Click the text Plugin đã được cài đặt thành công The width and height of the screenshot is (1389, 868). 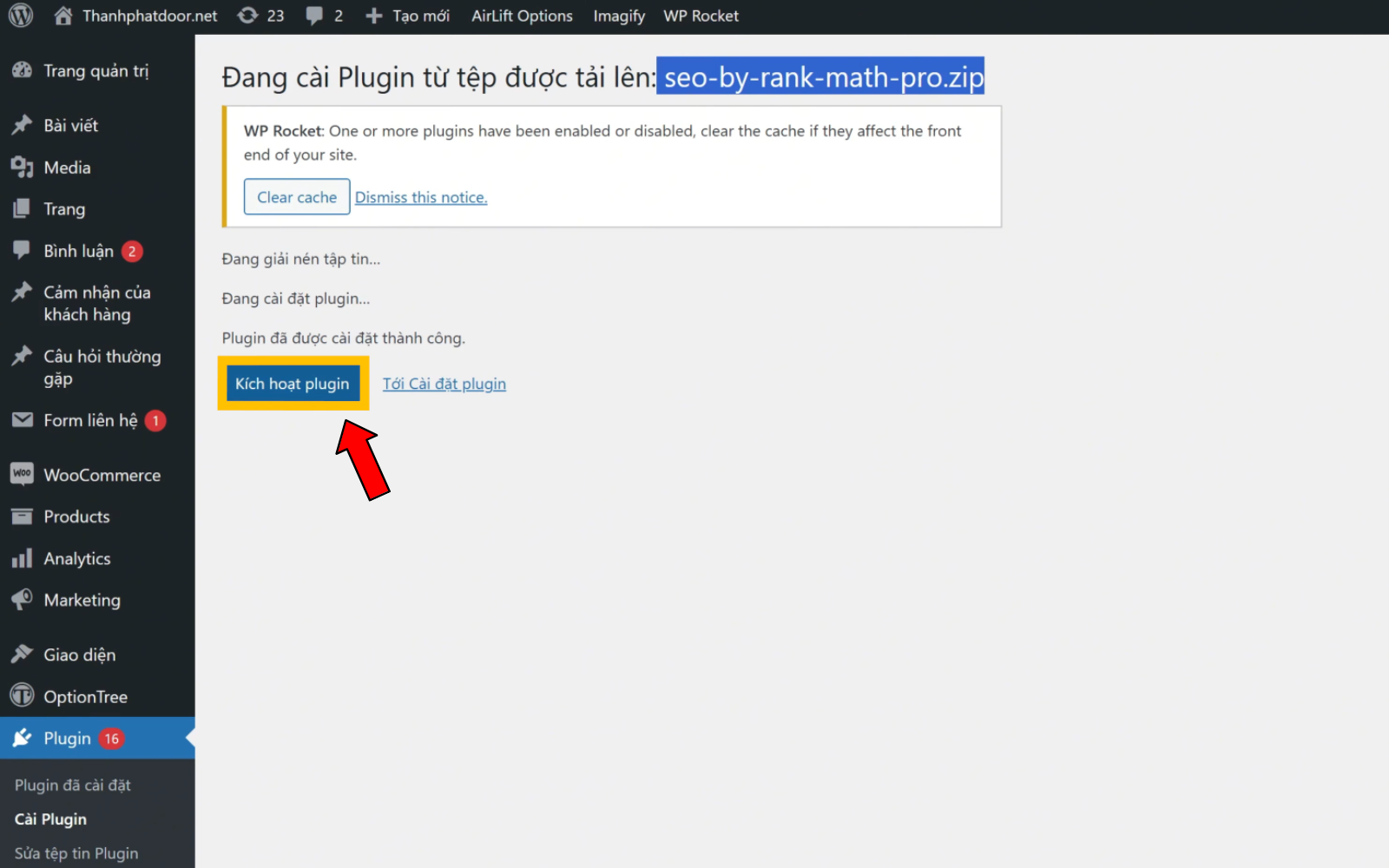[344, 338]
